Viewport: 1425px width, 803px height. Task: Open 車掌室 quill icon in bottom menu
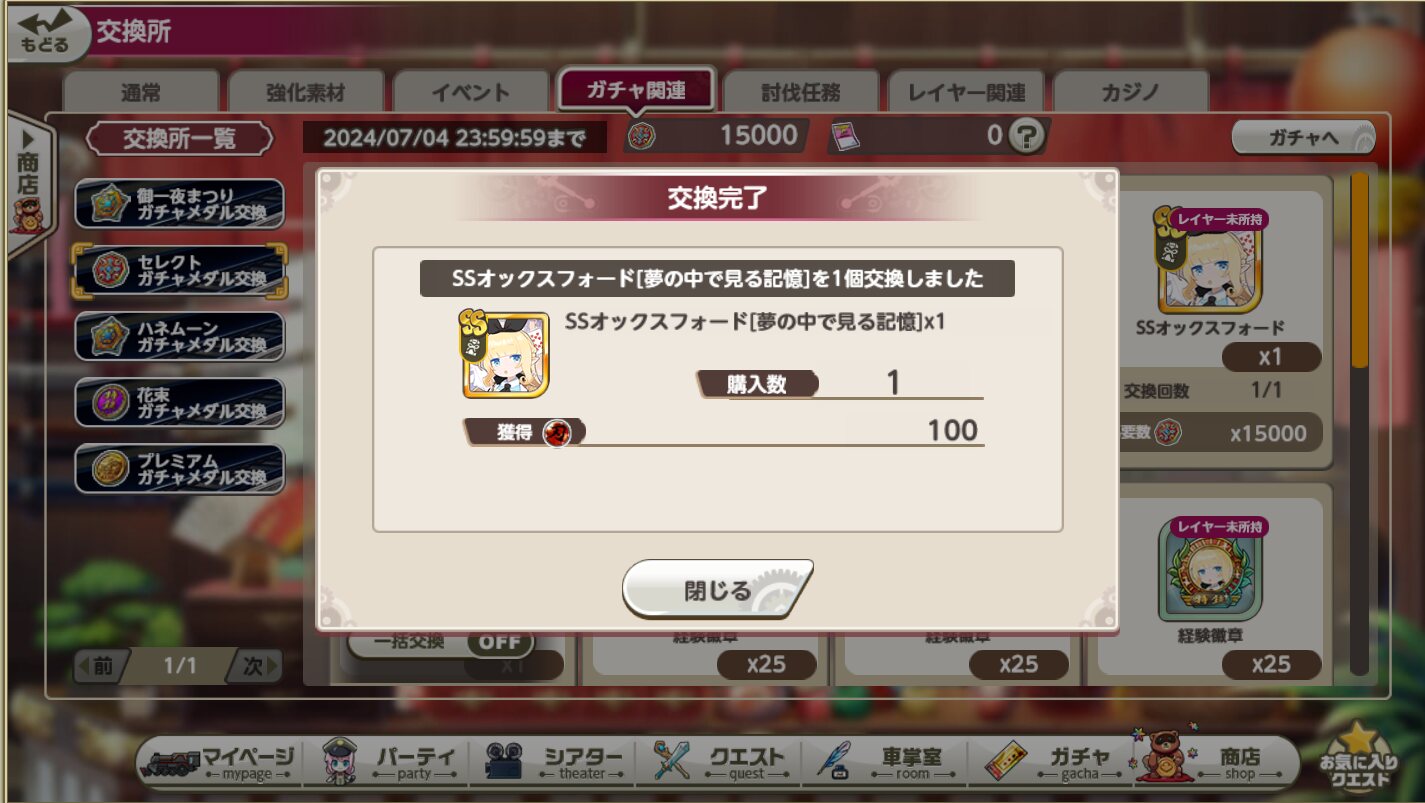[x=835, y=762]
